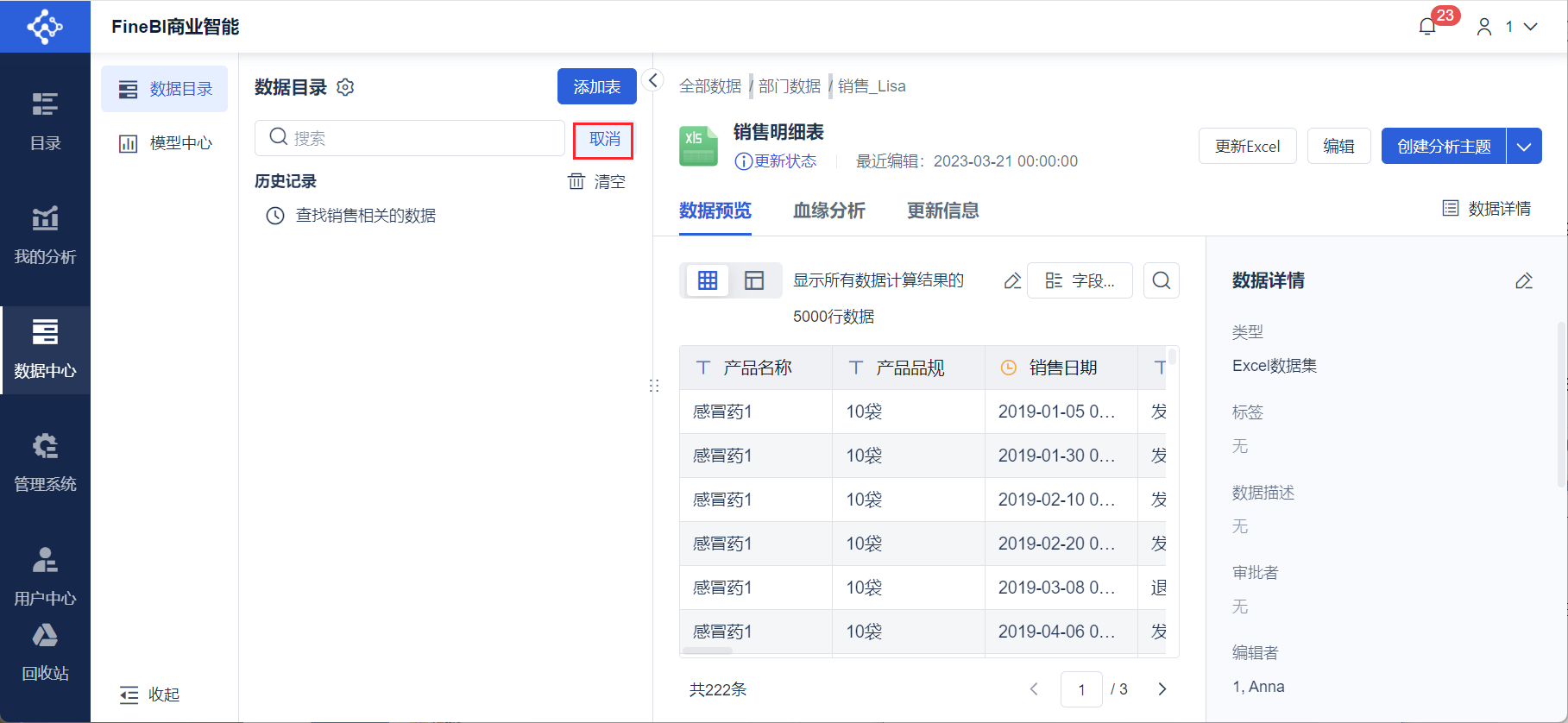
Task: Click the details panel vertical scrollbar
Action: click(1560, 406)
